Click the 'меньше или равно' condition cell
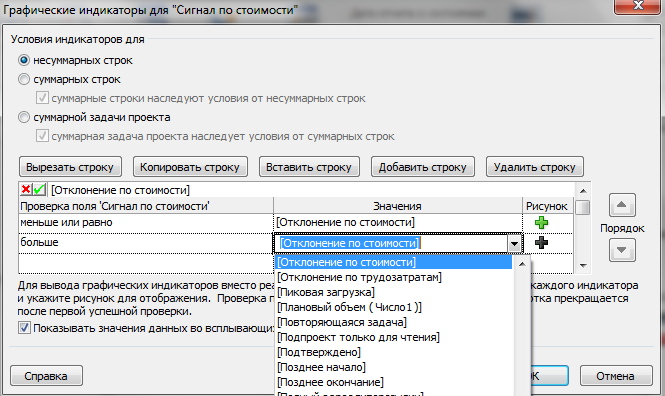Image resolution: width=665 pixels, height=396 pixels. tap(146, 223)
